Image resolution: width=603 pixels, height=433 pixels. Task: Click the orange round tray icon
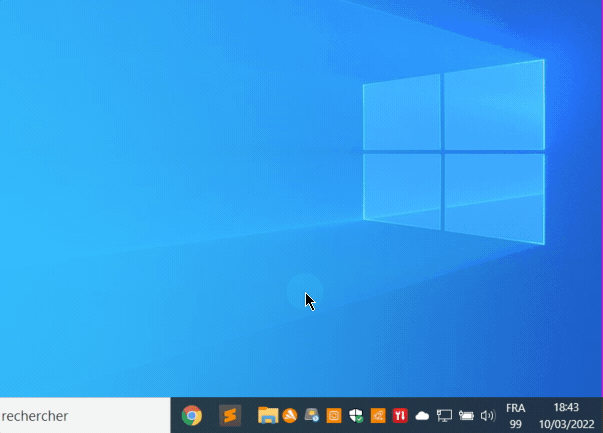point(290,415)
